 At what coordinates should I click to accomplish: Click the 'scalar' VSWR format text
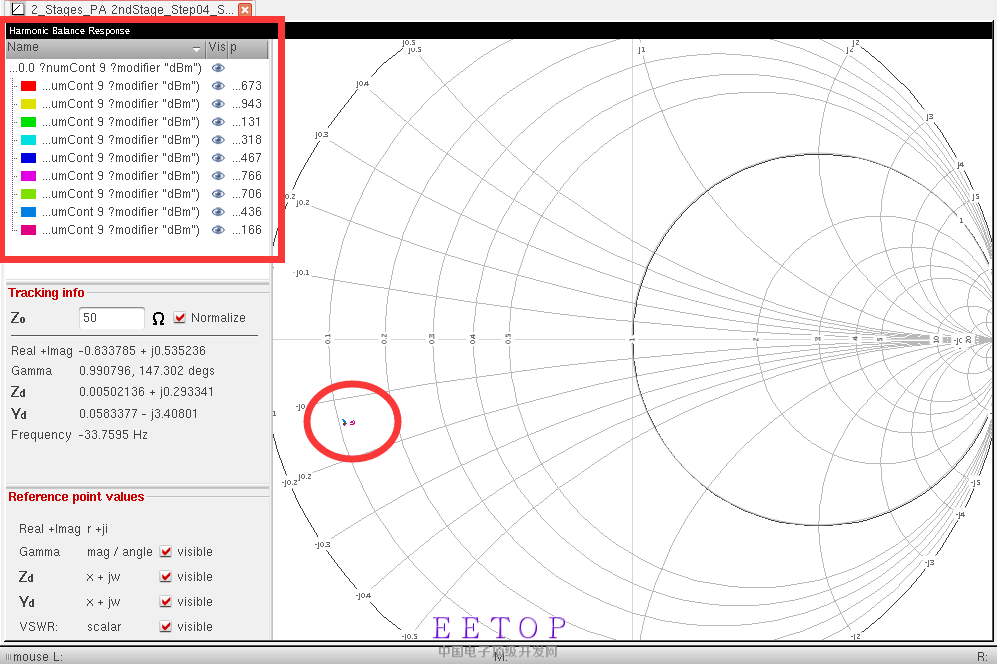[104, 627]
